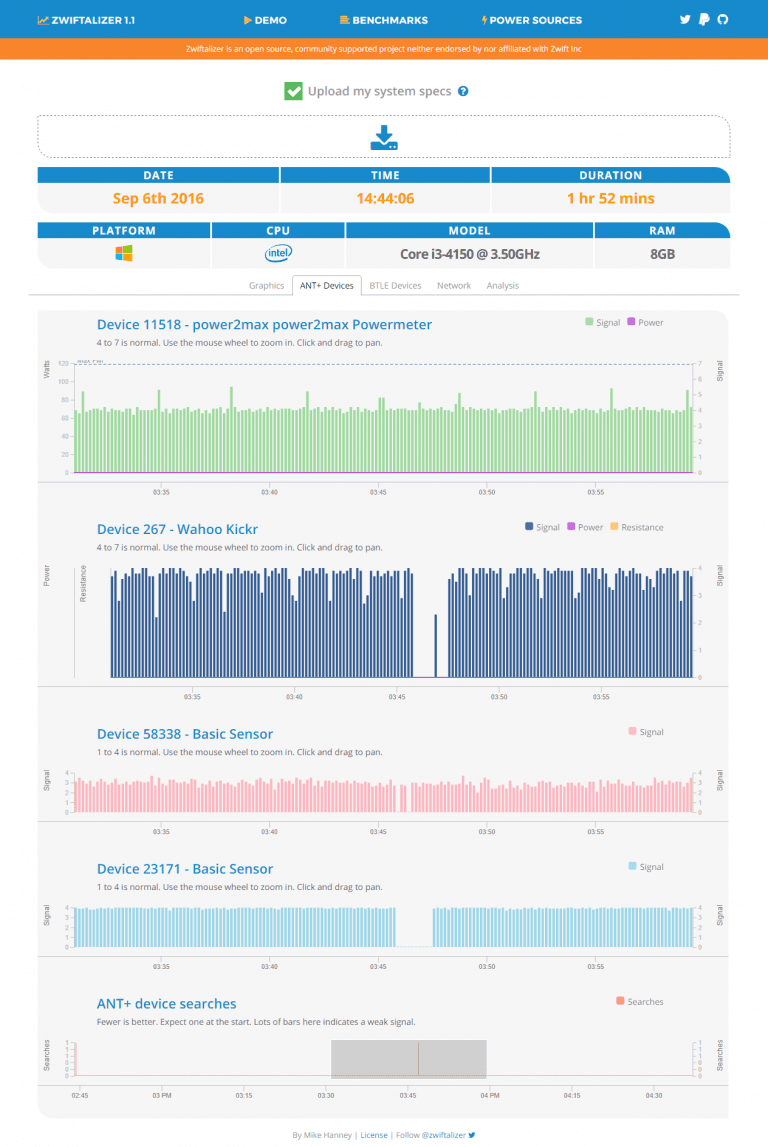Screen dimensions: 768x1147
Task: Click the time value 14:44:06
Action: 385,198
